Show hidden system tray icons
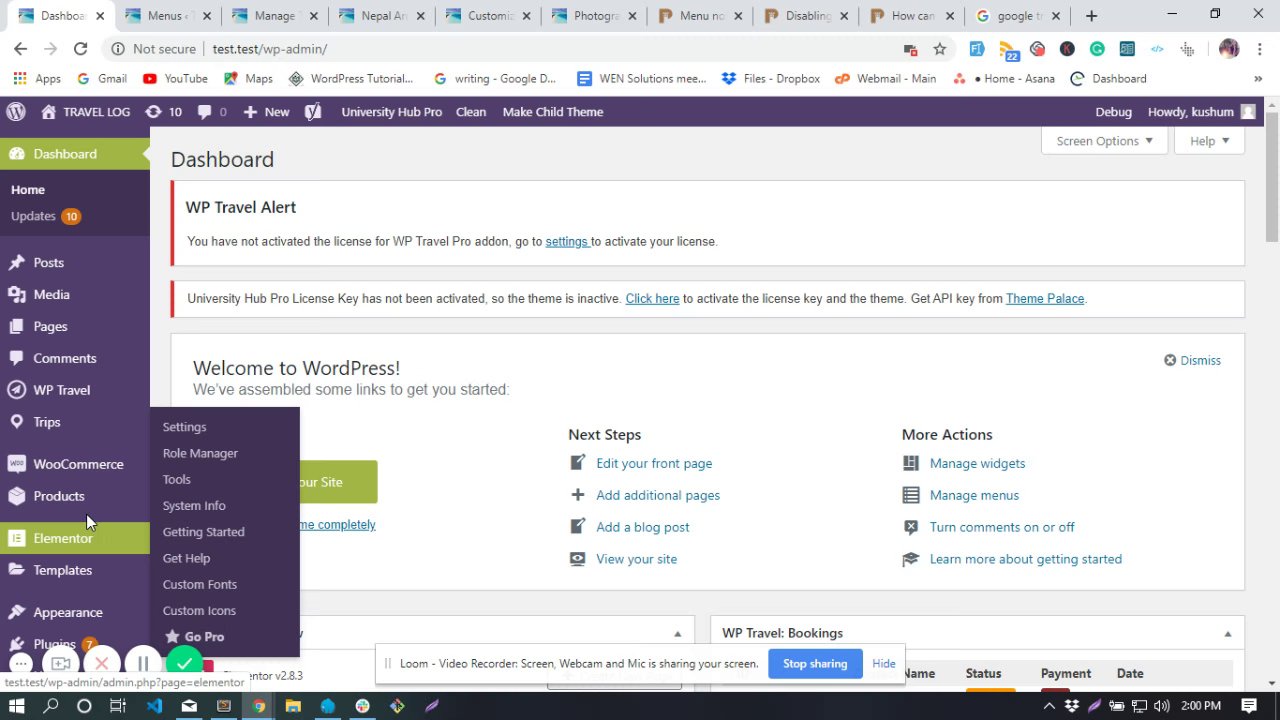The height and width of the screenshot is (720, 1280). coord(1049,706)
